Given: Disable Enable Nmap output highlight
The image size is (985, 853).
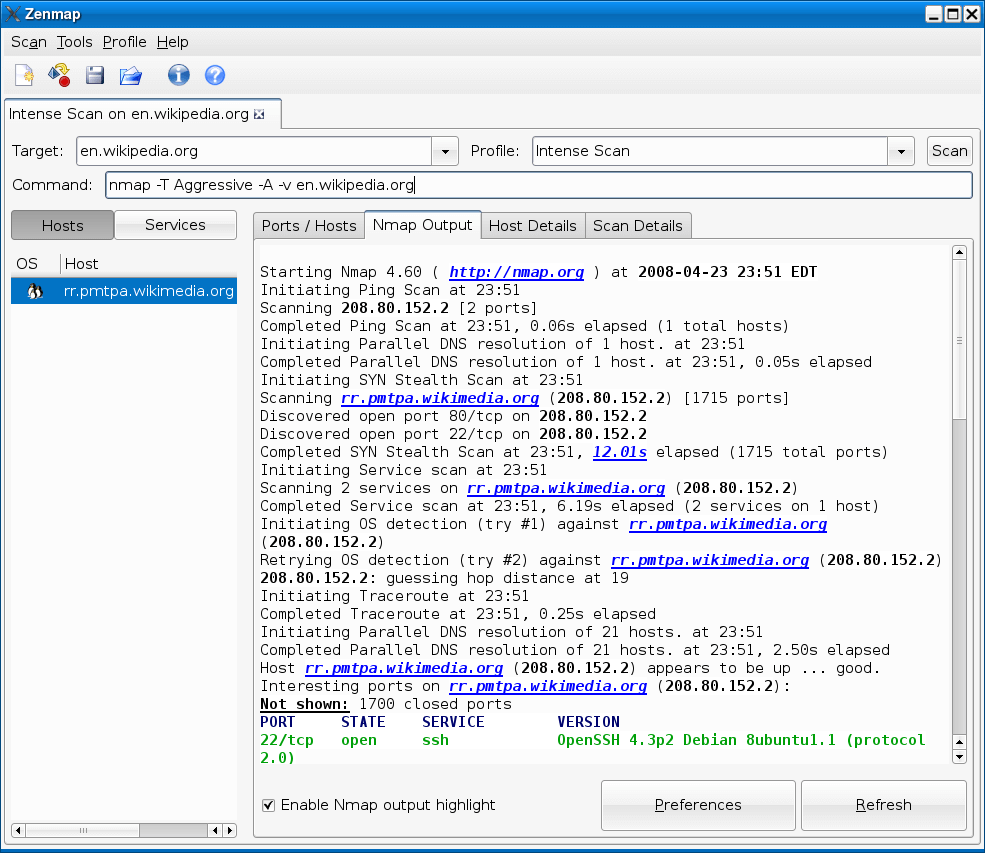Looking at the screenshot, I should click(x=268, y=805).
